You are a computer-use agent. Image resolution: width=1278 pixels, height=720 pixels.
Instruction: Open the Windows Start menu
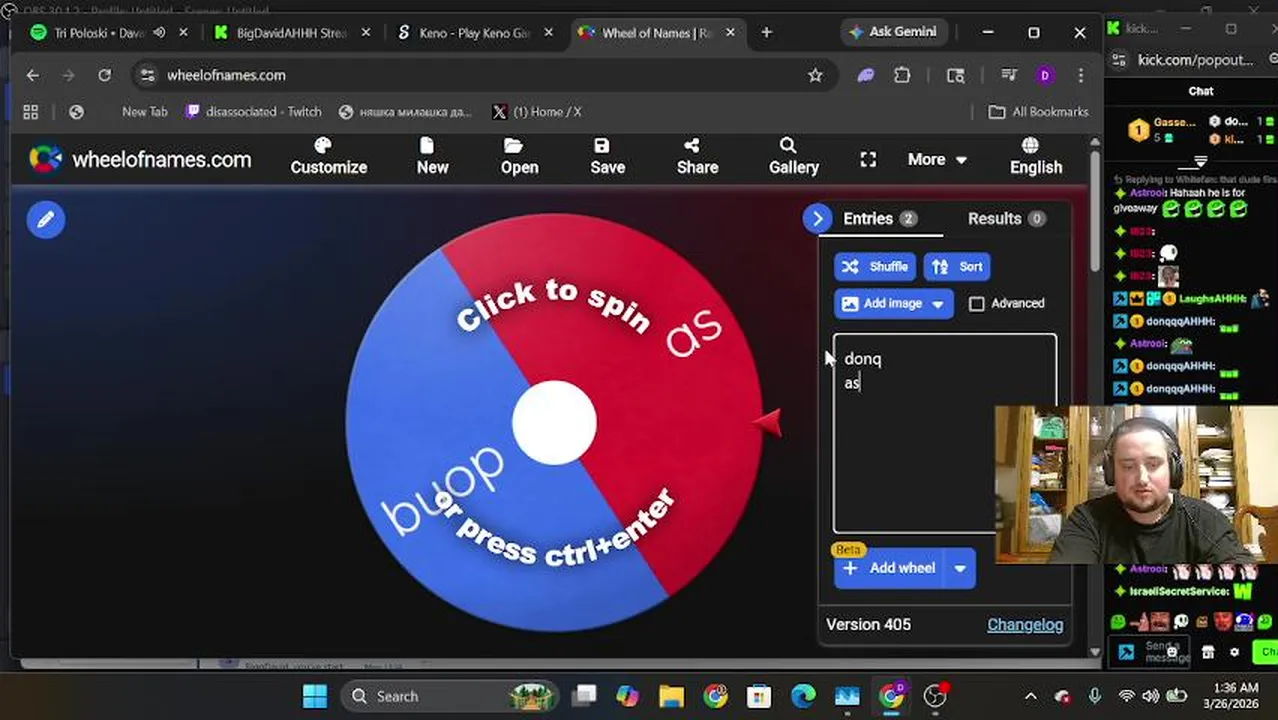tap(314, 696)
